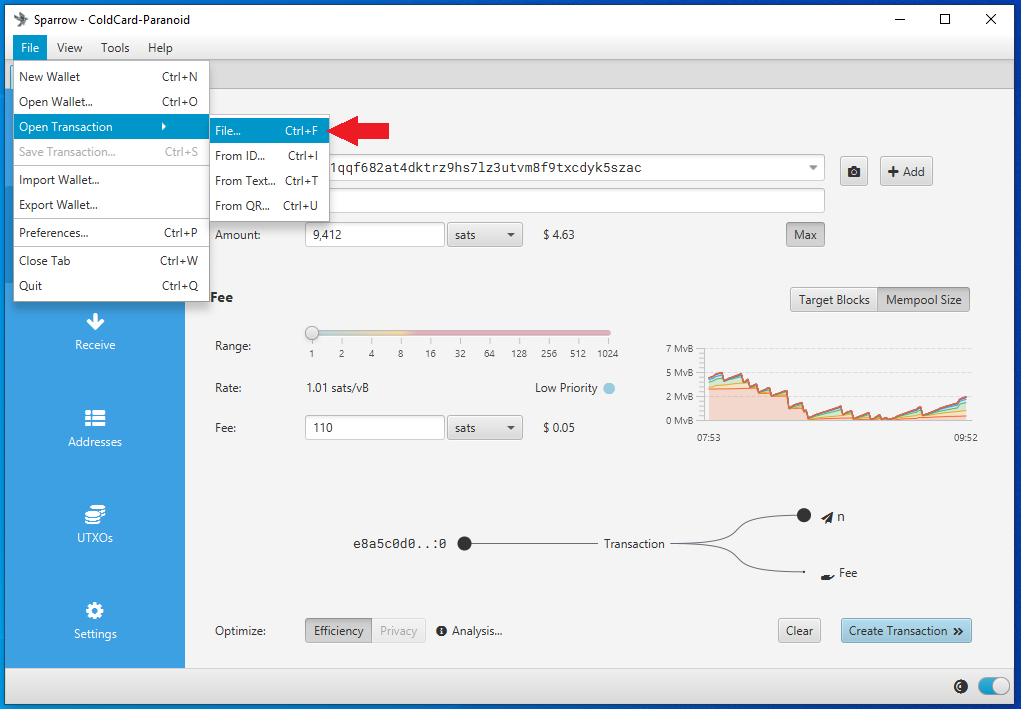
Task: Open the UTXOs sidebar section
Action: [x=95, y=525]
